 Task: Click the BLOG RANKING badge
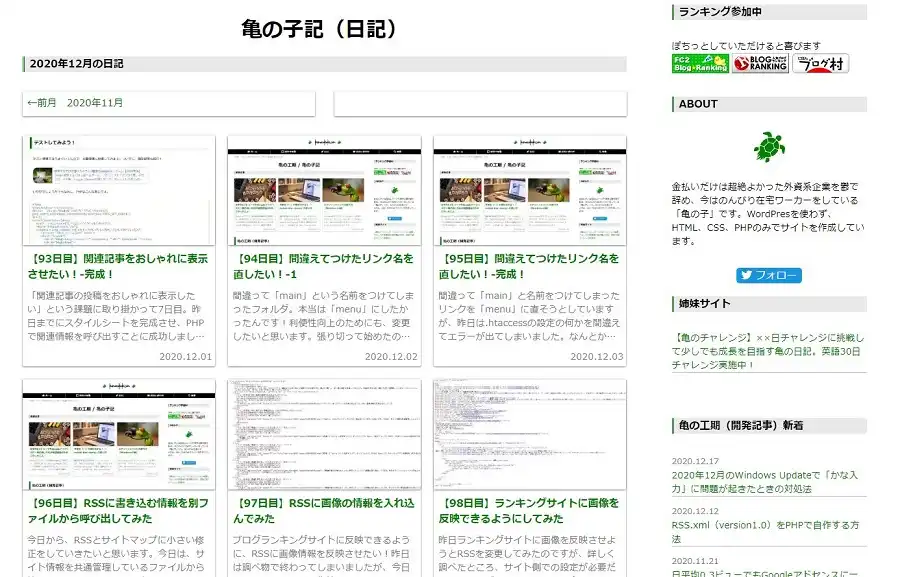758,63
